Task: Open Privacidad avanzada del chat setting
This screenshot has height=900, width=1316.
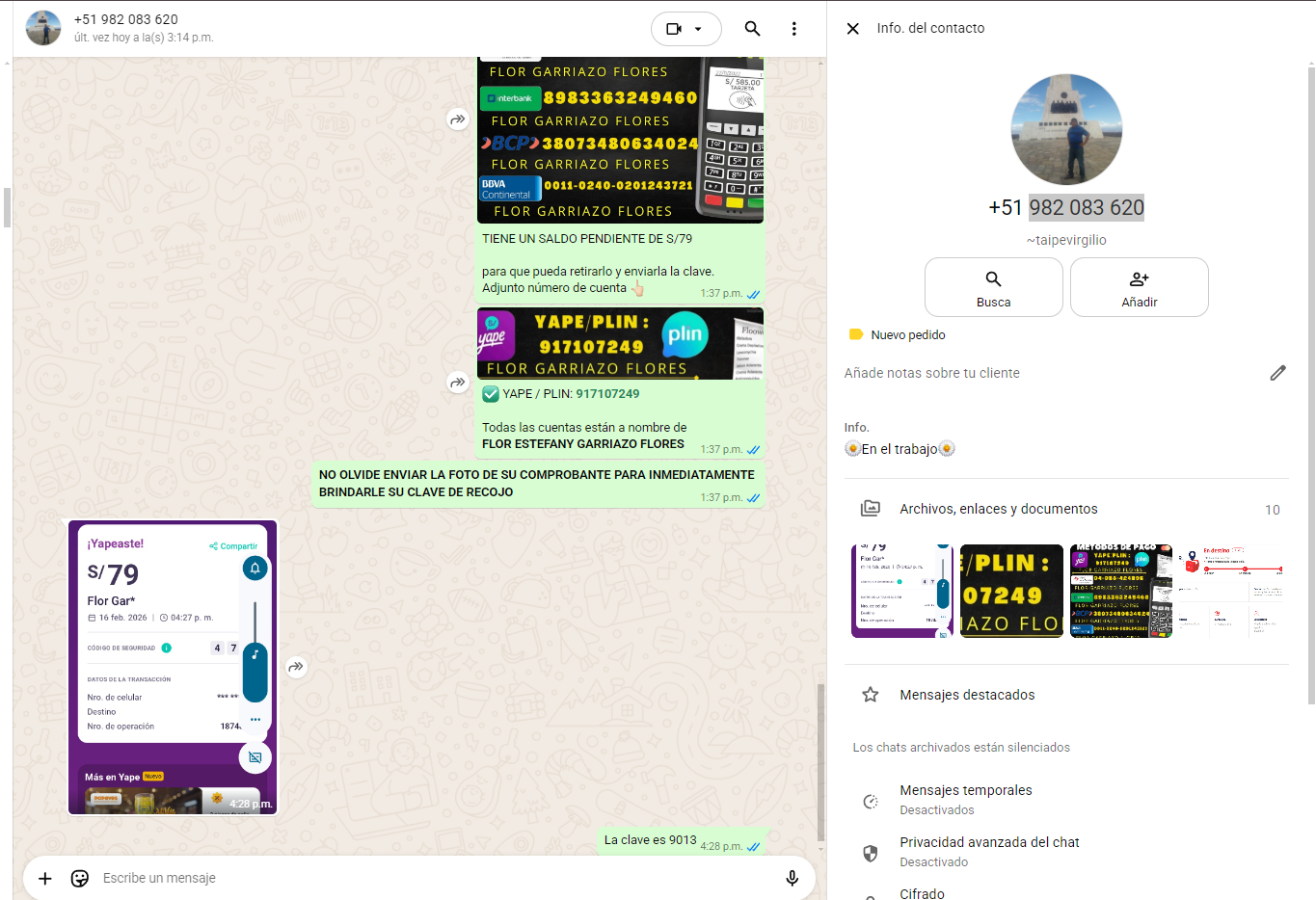Action: [989, 851]
